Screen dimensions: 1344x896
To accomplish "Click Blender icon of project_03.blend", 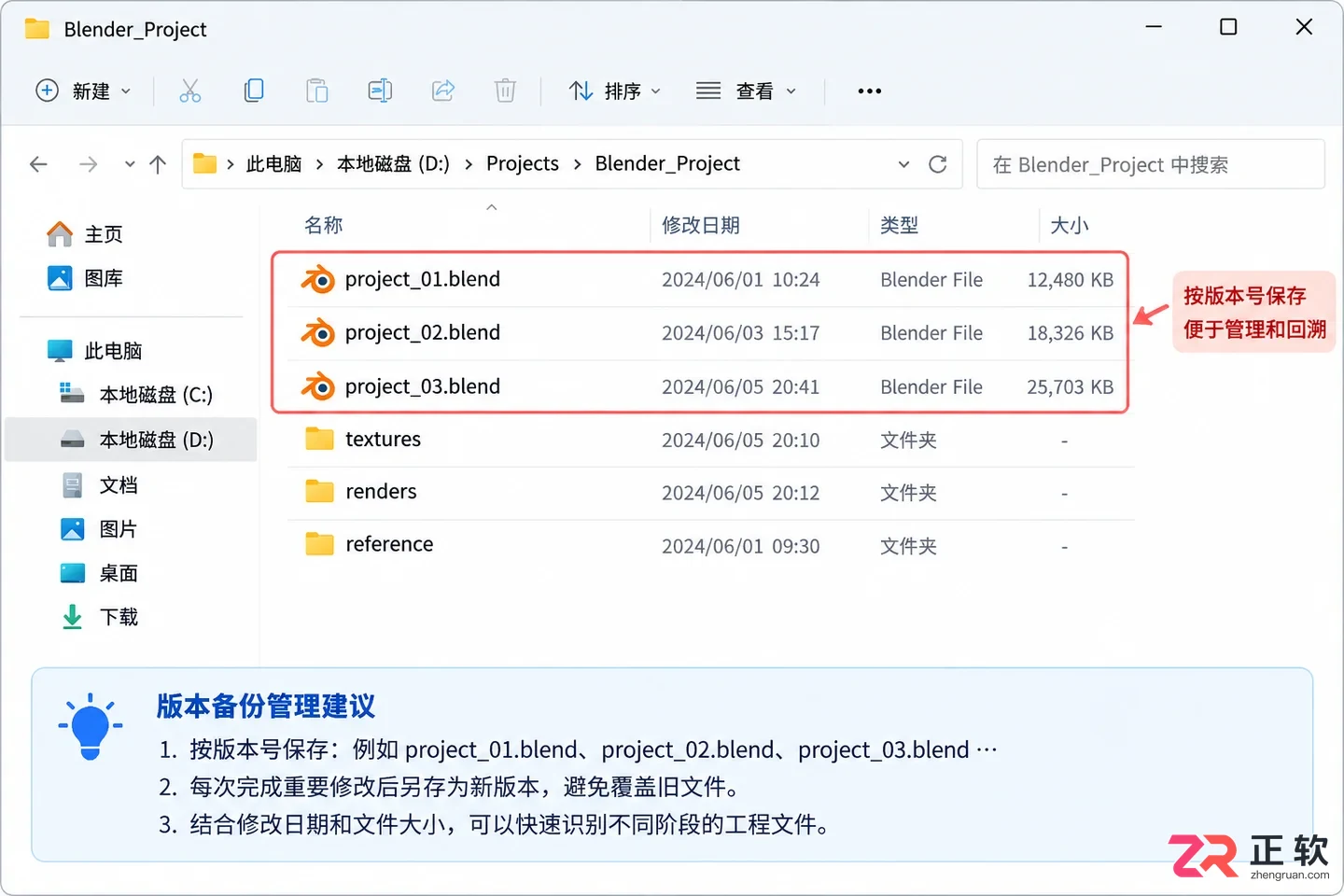I will (x=317, y=385).
